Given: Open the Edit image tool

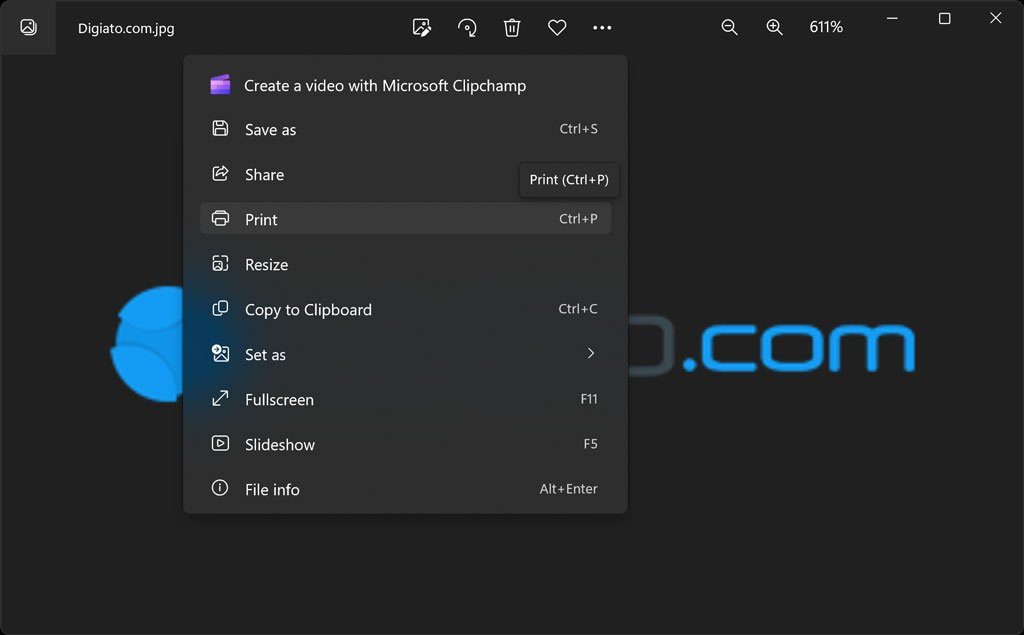Looking at the screenshot, I should (422, 27).
